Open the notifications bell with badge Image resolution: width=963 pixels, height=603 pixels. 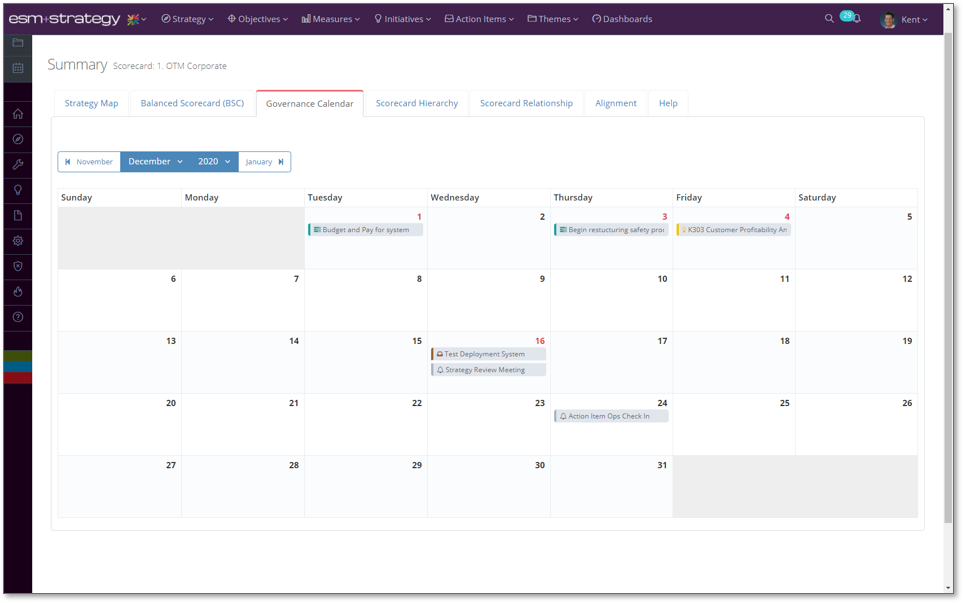click(855, 19)
